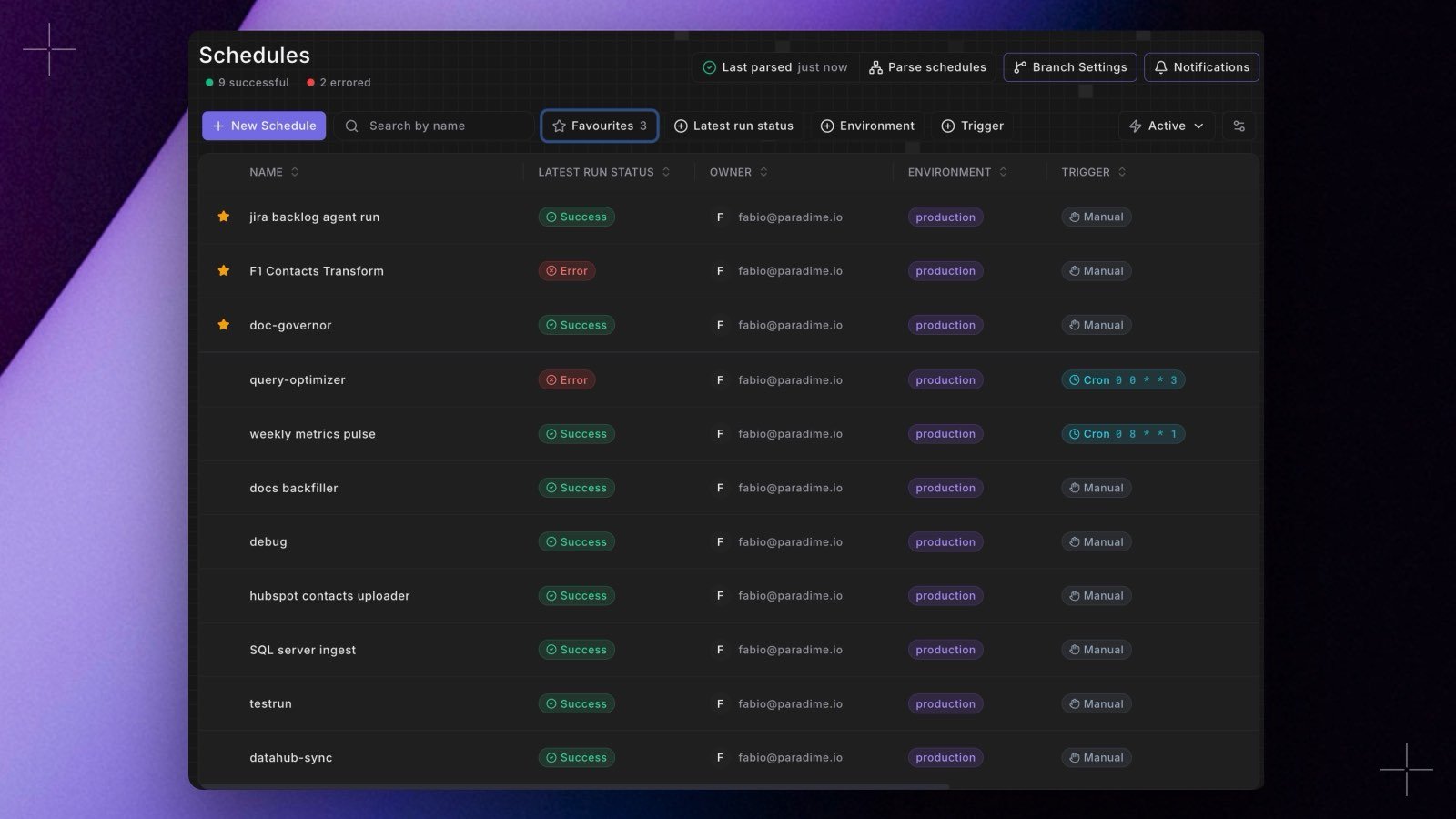The image size is (1456, 819).
Task: Sort by TRIGGER column
Action: click(x=1093, y=172)
